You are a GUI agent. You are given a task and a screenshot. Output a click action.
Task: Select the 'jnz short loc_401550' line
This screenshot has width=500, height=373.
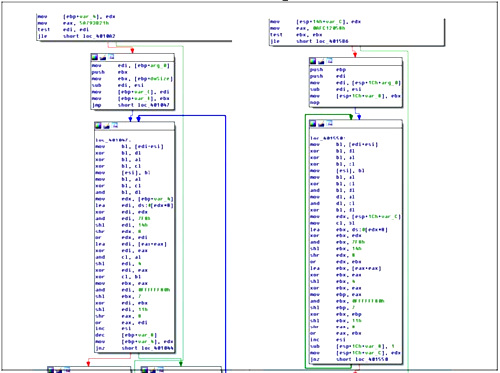[349, 359]
